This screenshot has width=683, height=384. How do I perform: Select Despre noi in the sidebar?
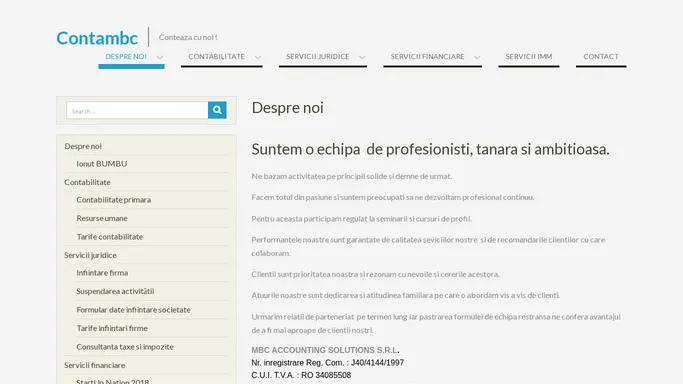(x=83, y=146)
